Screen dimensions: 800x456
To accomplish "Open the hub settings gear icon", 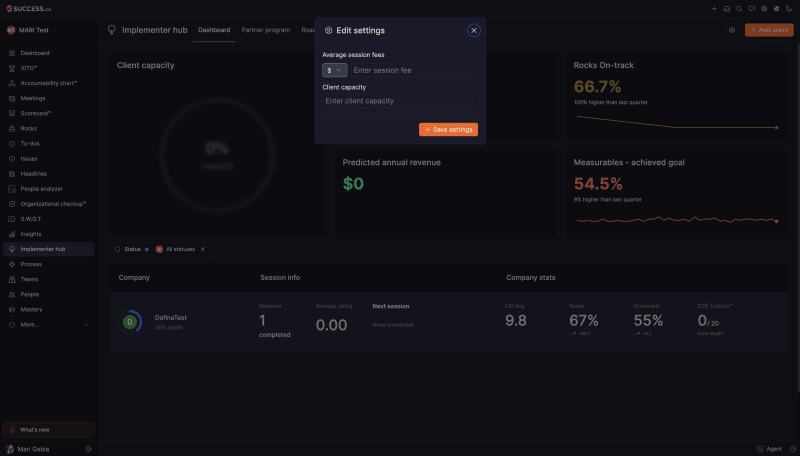I will tap(732, 30).
